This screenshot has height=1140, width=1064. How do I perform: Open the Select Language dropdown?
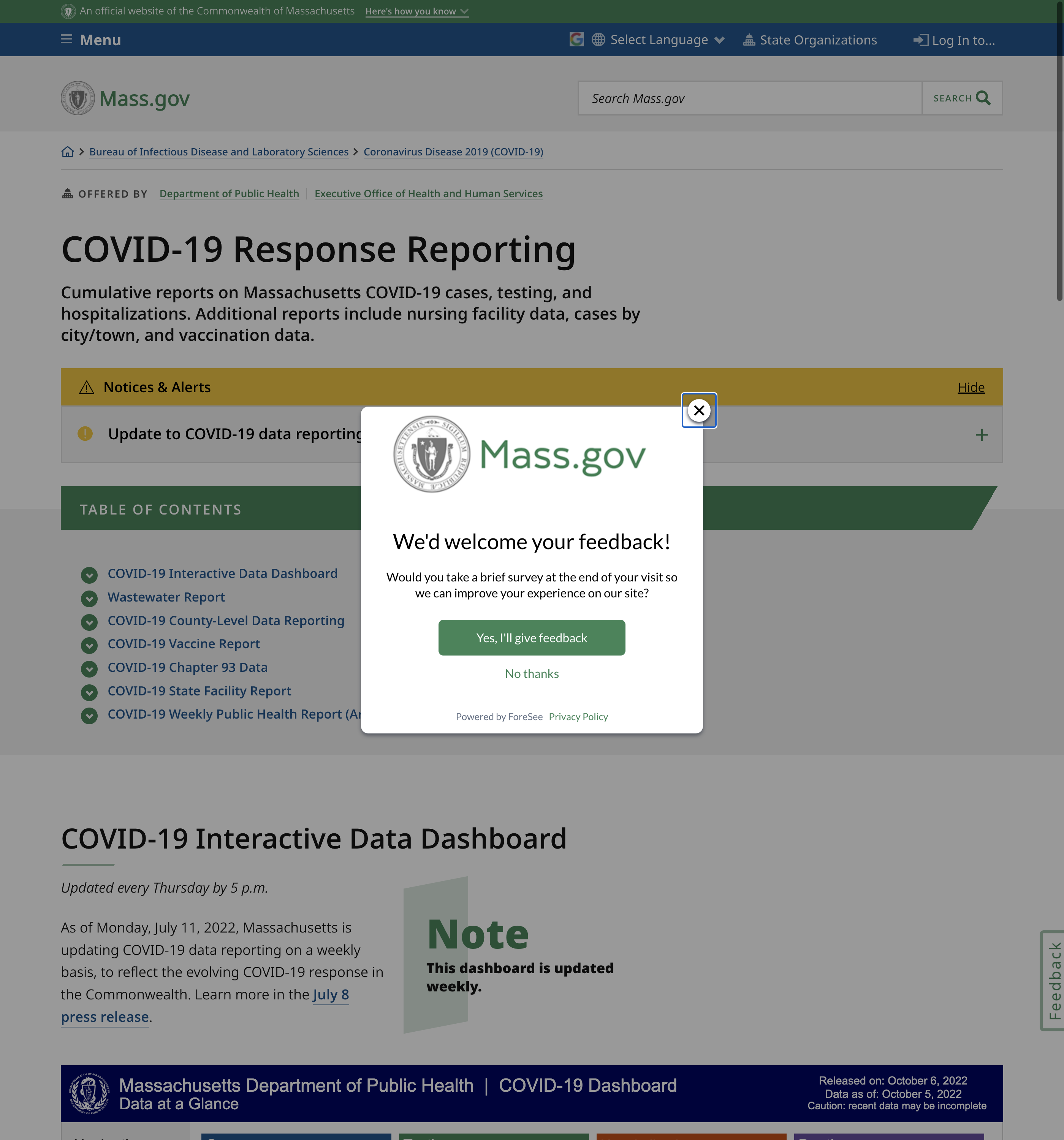click(x=659, y=40)
